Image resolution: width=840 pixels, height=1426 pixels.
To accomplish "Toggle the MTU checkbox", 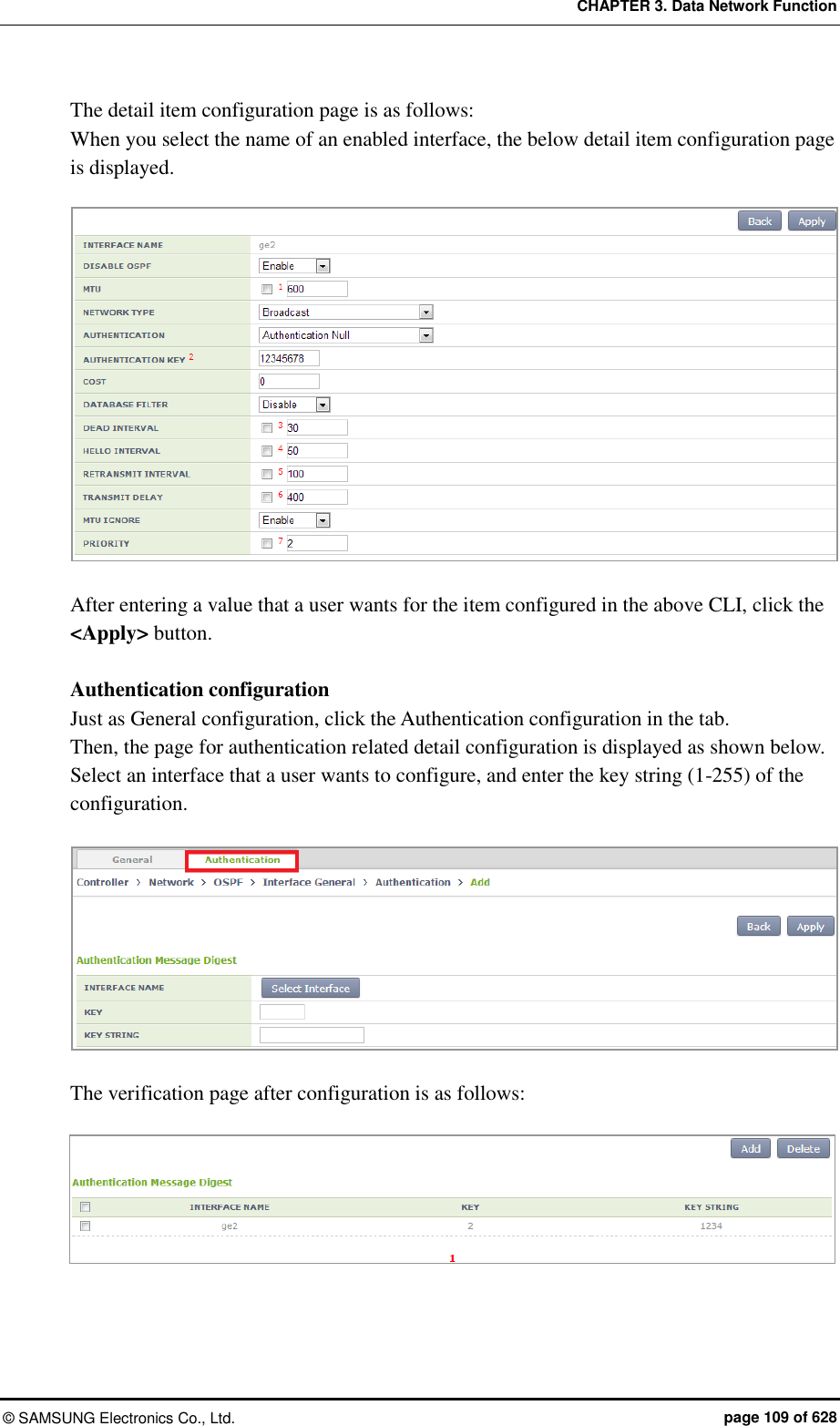I will (267, 289).
